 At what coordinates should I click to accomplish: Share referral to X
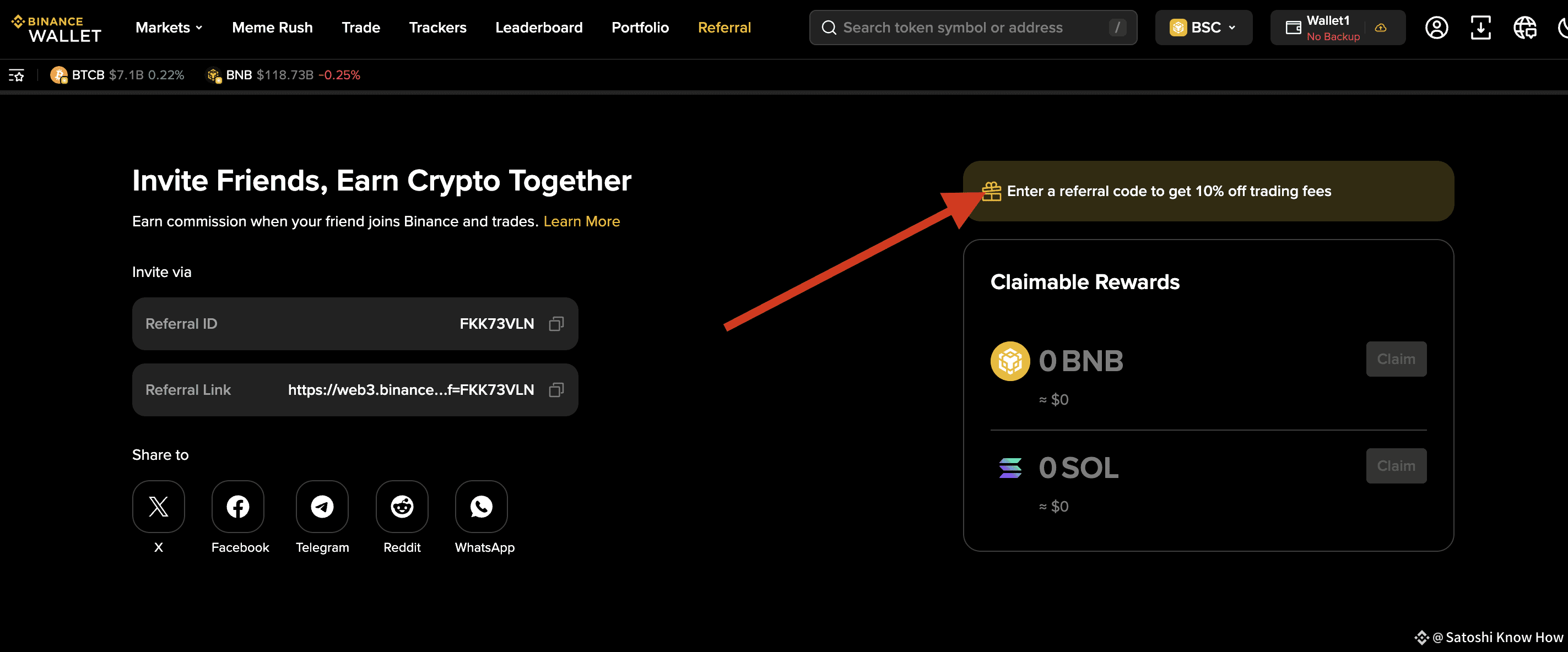pyautogui.click(x=158, y=506)
